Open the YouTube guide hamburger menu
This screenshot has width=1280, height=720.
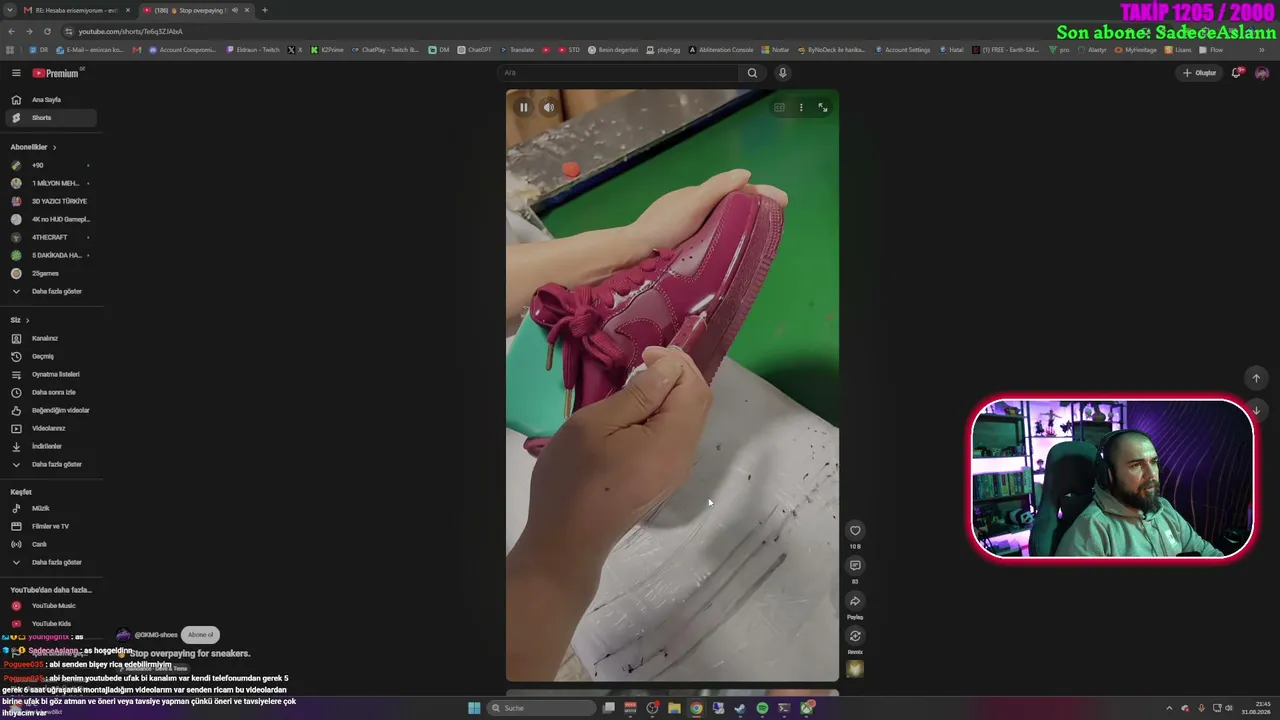tap(16, 73)
